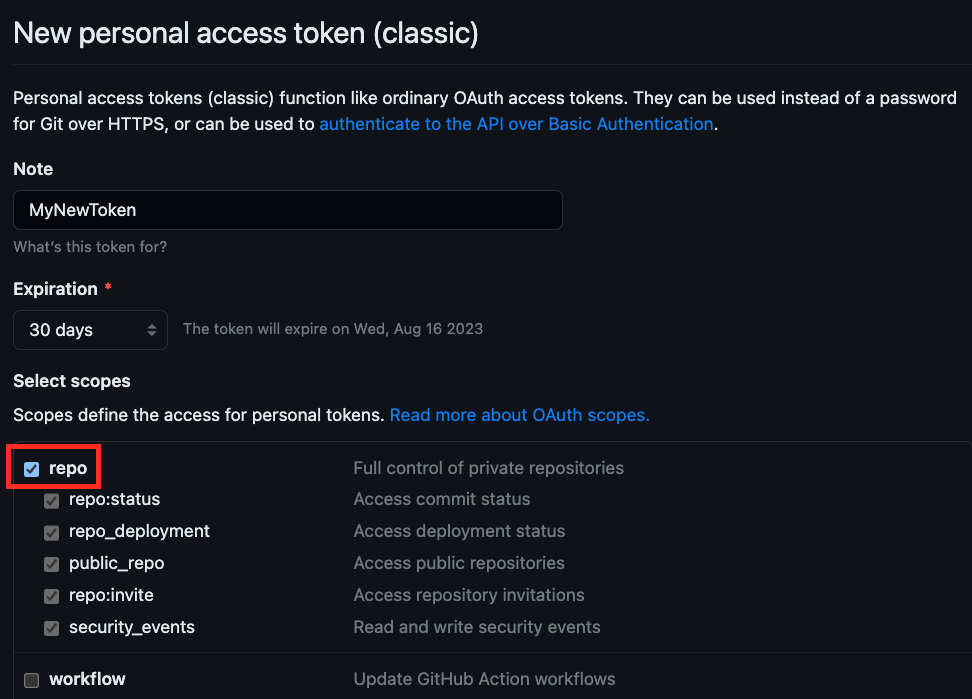Click the Select scopes heading
The image size is (972, 699).
72,381
